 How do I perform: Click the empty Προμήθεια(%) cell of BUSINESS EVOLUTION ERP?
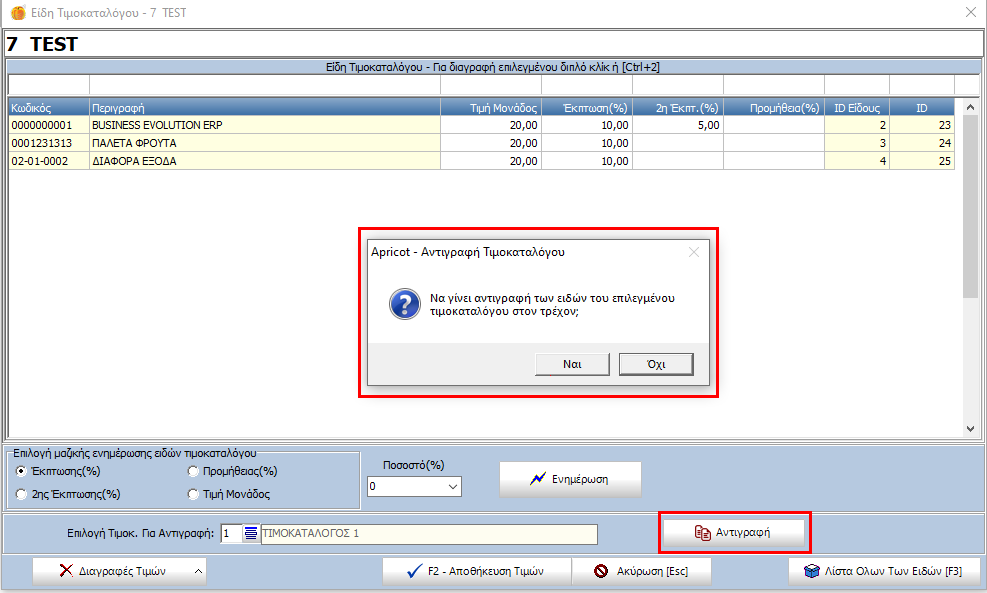[x=774, y=125]
